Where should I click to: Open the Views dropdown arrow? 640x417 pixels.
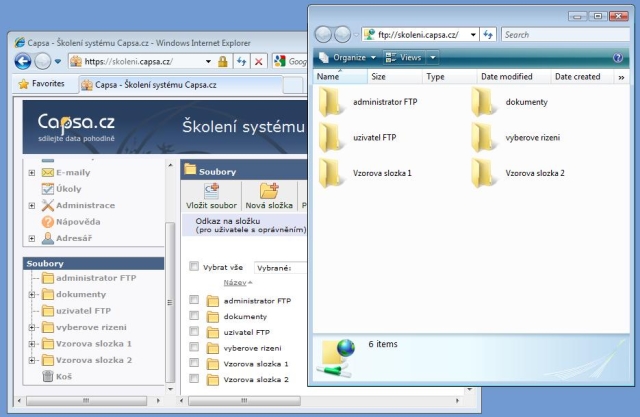click(433, 58)
